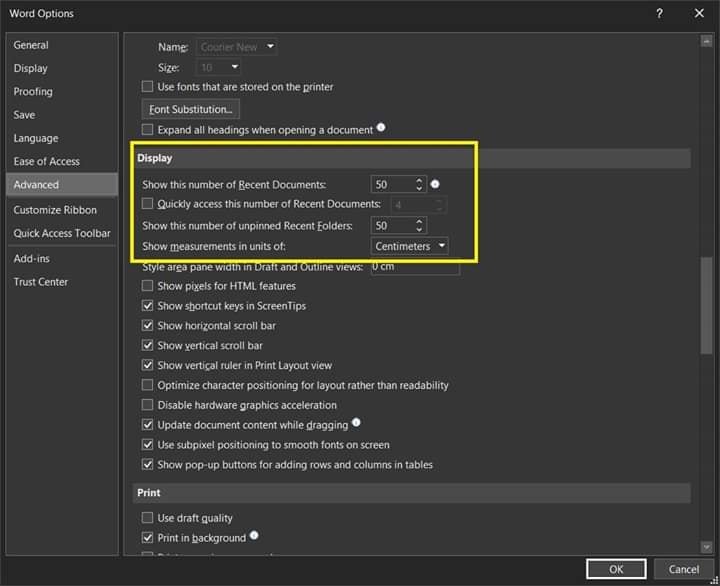This screenshot has height=586, width=720.
Task: Click info icon beside Update document content while dragging
Action: [356, 423]
